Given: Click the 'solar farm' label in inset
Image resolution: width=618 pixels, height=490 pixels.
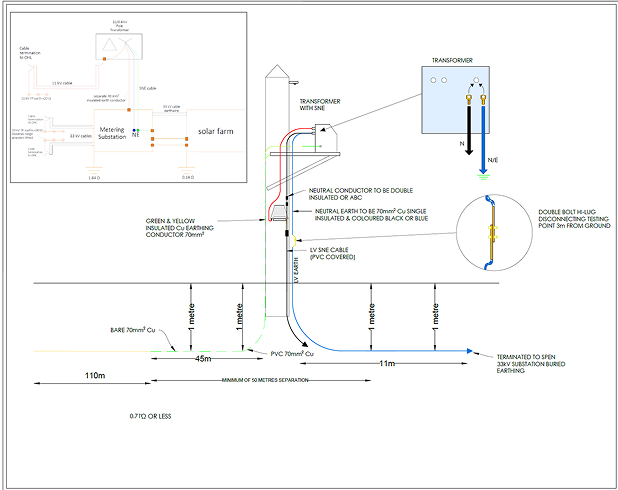Looking at the screenshot, I should [216, 131].
